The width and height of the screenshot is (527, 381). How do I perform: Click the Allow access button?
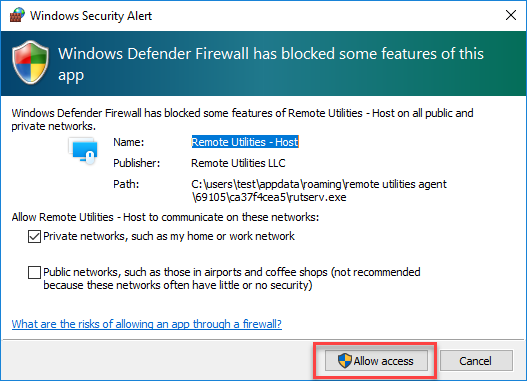[376, 361]
